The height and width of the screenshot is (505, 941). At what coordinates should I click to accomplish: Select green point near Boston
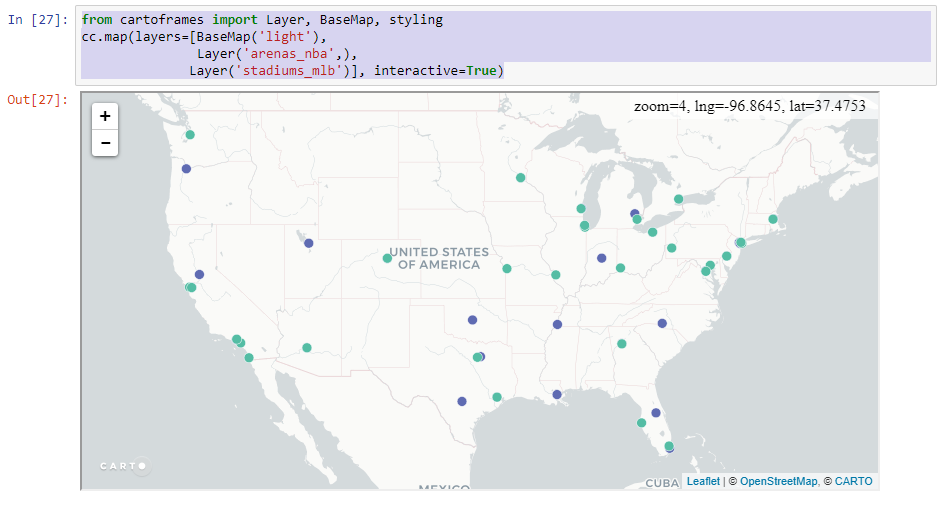[773, 219]
